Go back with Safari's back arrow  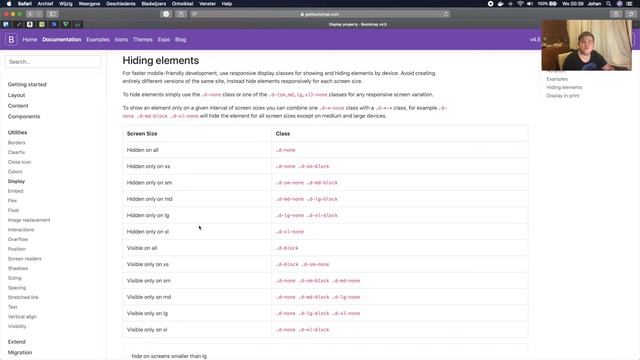pos(30,14)
